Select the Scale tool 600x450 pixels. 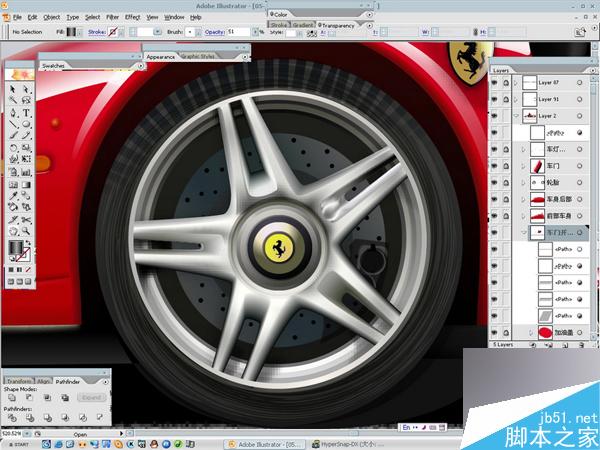click(x=26, y=148)
